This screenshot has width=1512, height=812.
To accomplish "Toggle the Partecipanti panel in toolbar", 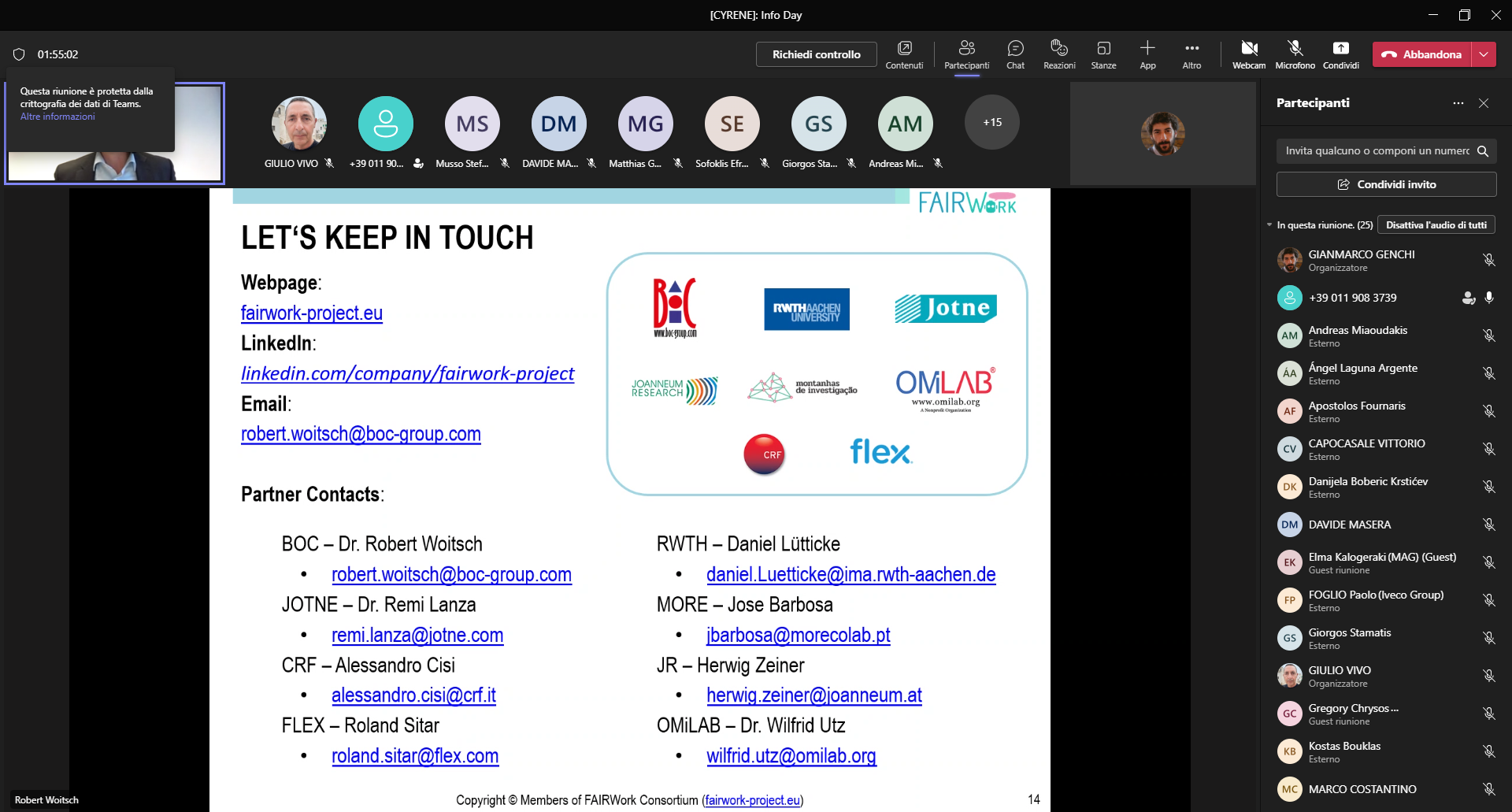I will [967, 54].
